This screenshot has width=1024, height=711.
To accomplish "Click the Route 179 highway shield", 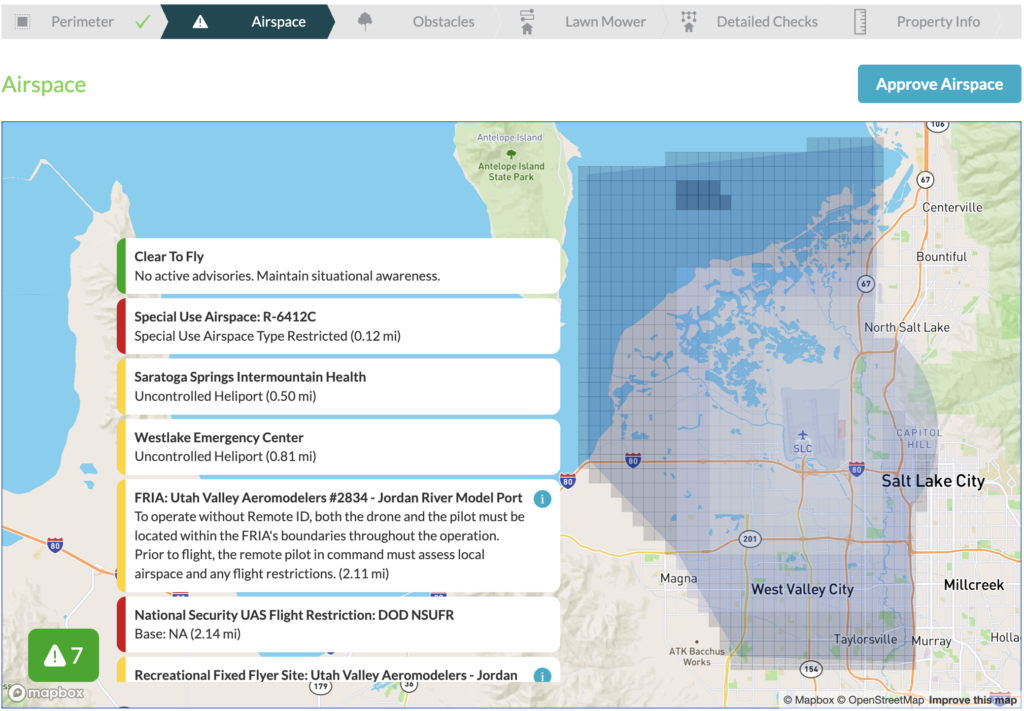I will tap(320, 686).
